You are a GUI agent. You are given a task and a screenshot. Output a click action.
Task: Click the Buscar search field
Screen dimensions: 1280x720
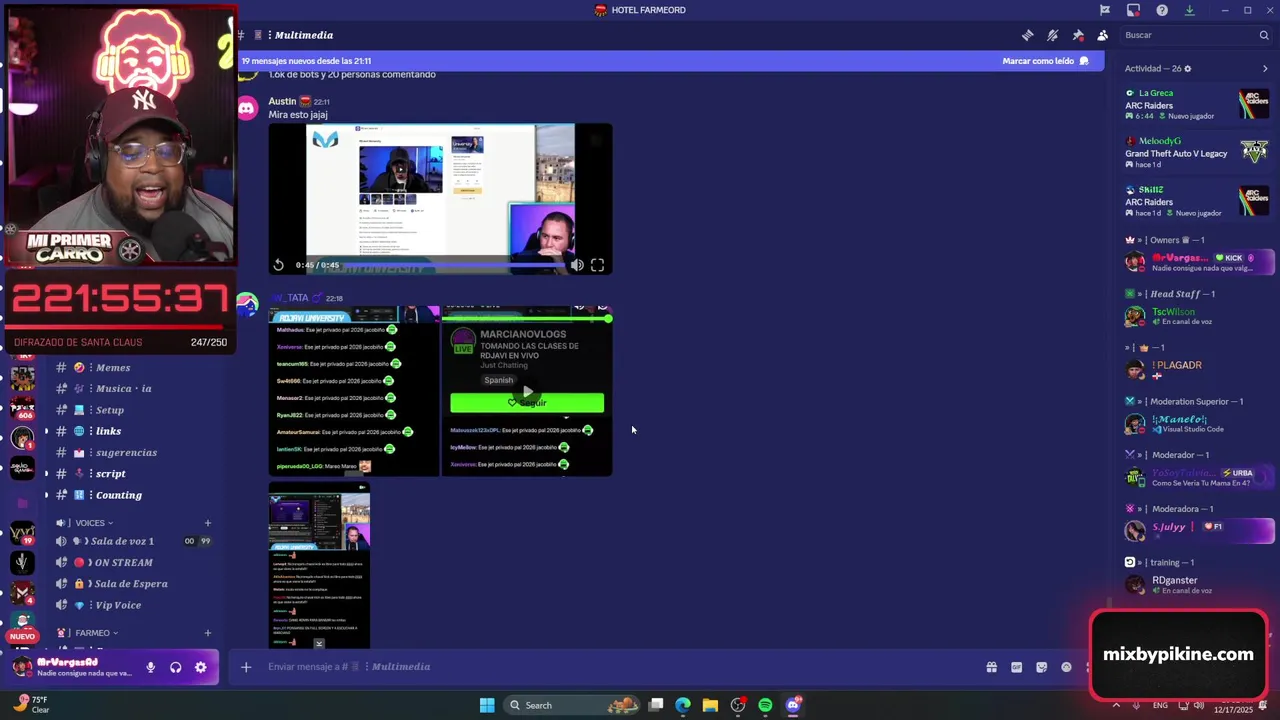[1195, 35]
